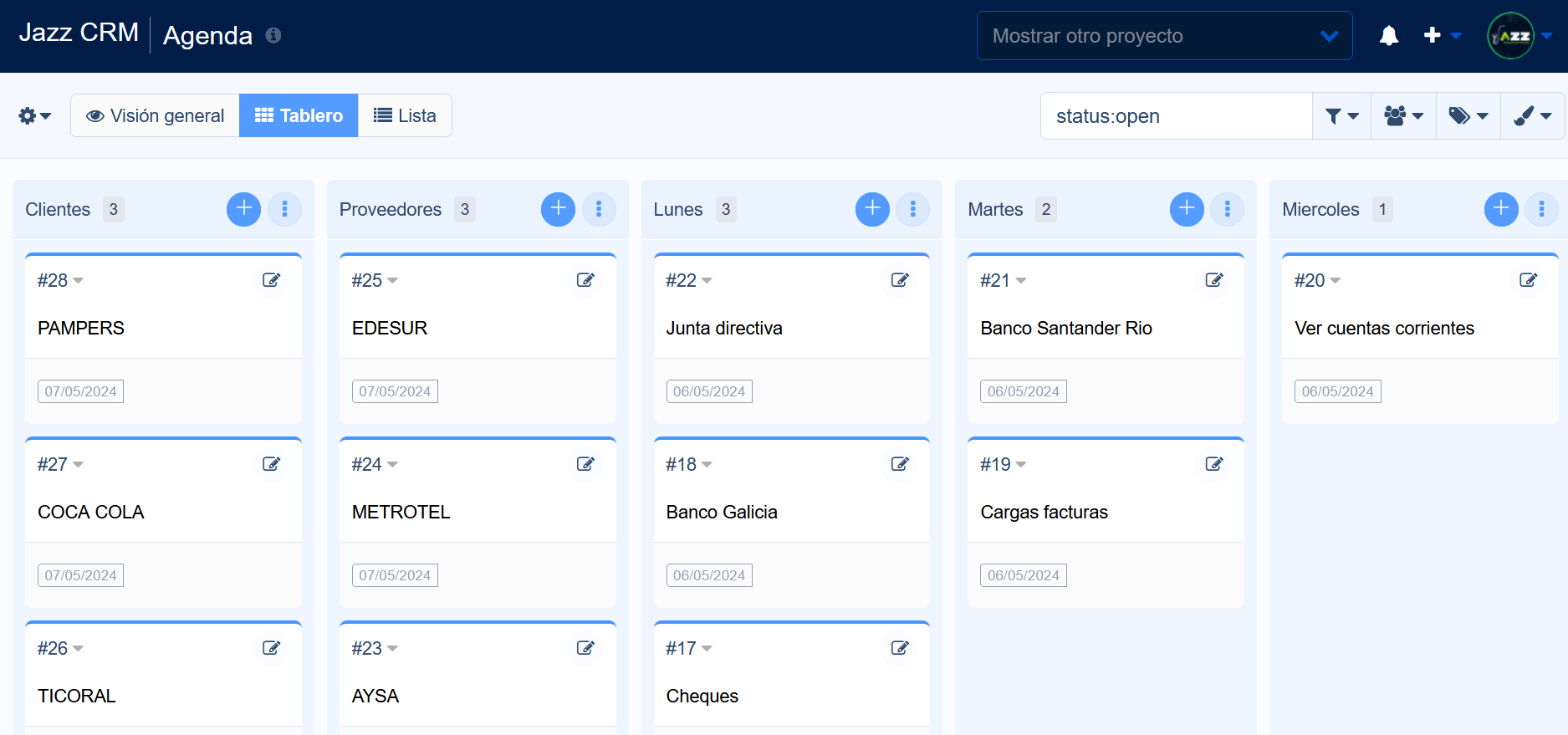
Task: Open the notifications bell
Action: pos(1389,35)
